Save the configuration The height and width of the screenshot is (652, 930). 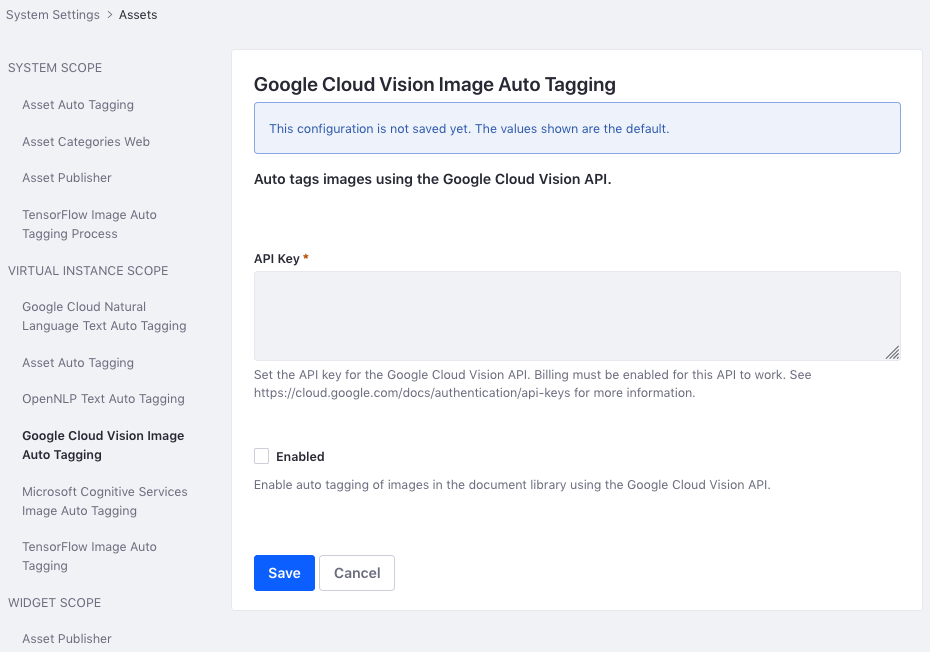pyautogui.click(x=284, y=573)
